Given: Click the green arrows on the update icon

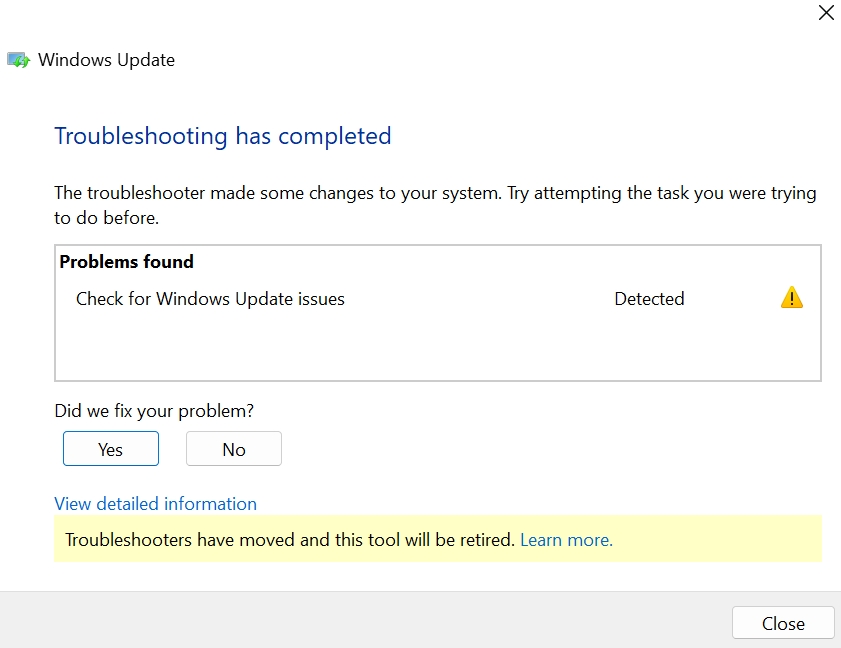Looking at the screenshot, I should [20, 62].
